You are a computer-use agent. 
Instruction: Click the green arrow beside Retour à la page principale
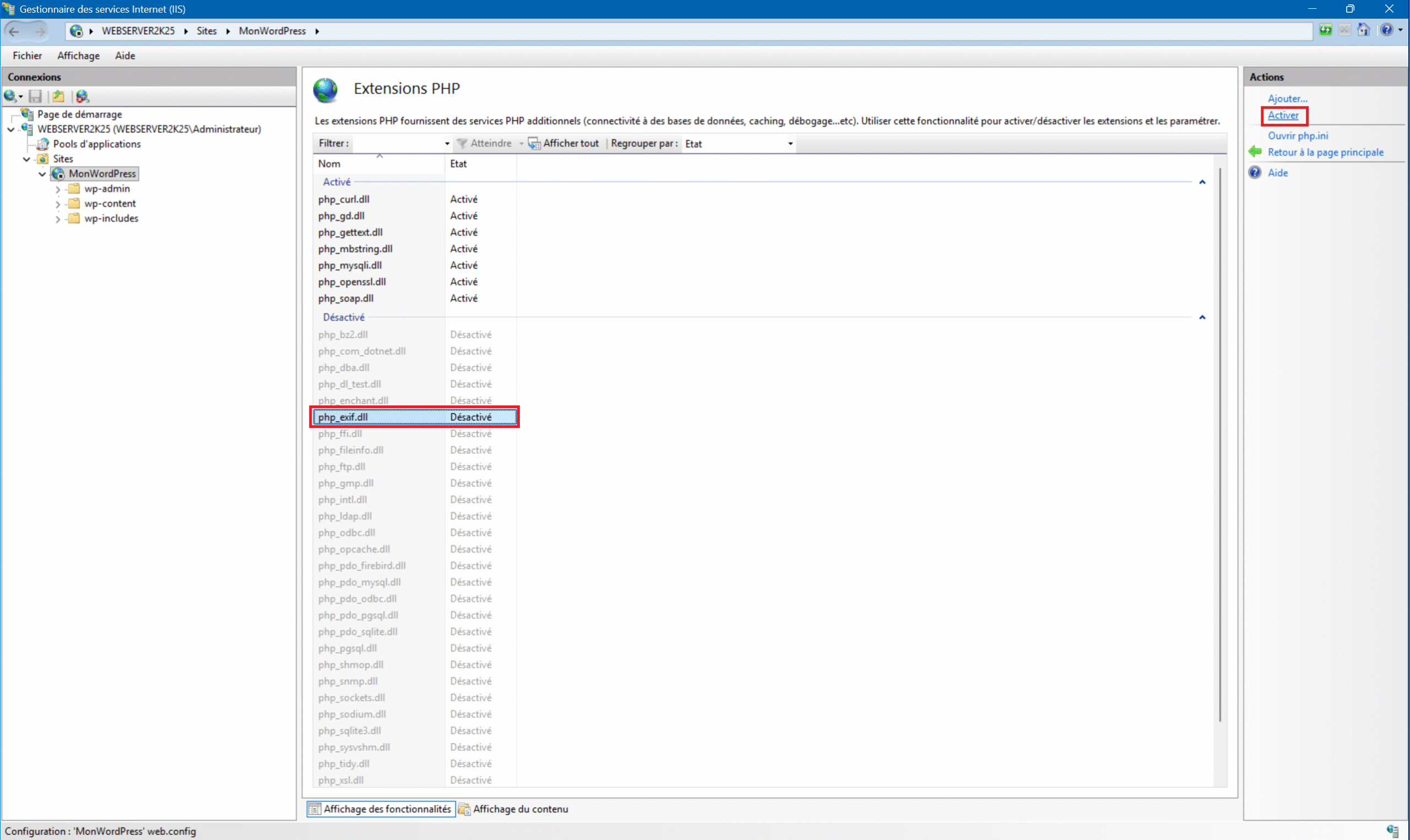1255,151
